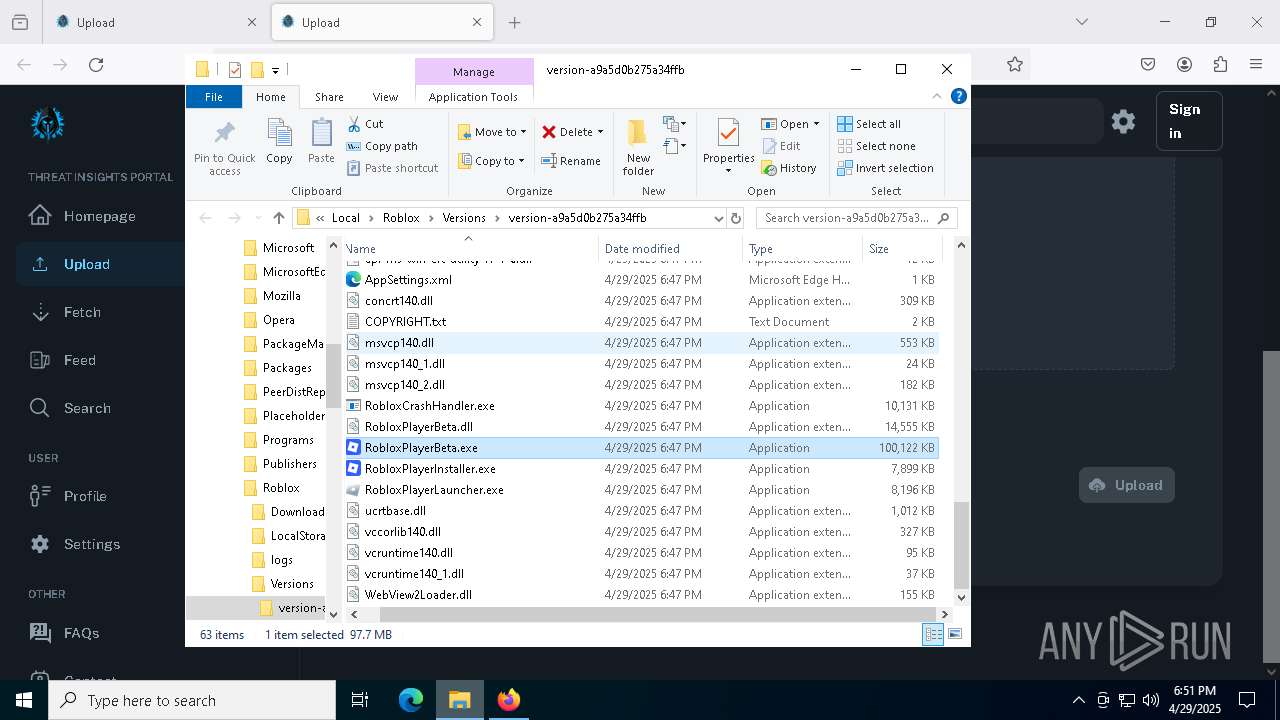This screenshot has width=1280, height=720.
Task: Open address bar history dropdown
Action: pos(718,218)
